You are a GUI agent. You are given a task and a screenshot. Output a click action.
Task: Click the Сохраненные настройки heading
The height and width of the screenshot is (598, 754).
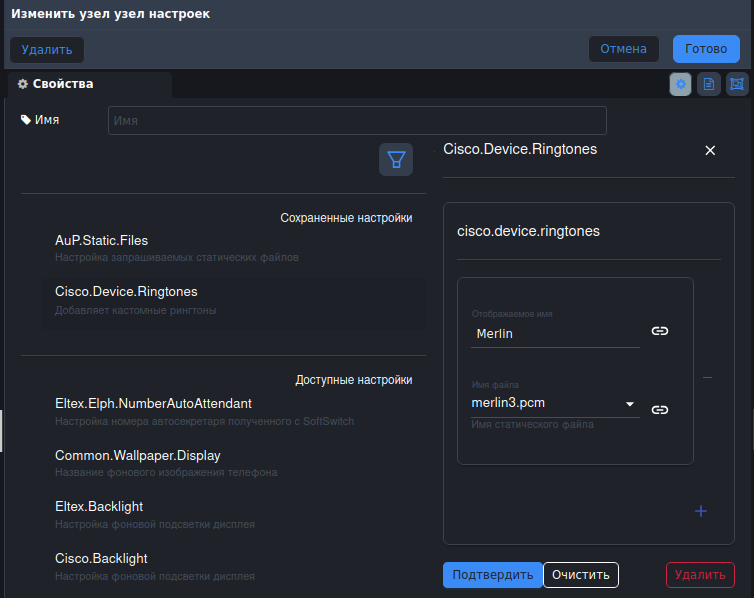[346, 218]
